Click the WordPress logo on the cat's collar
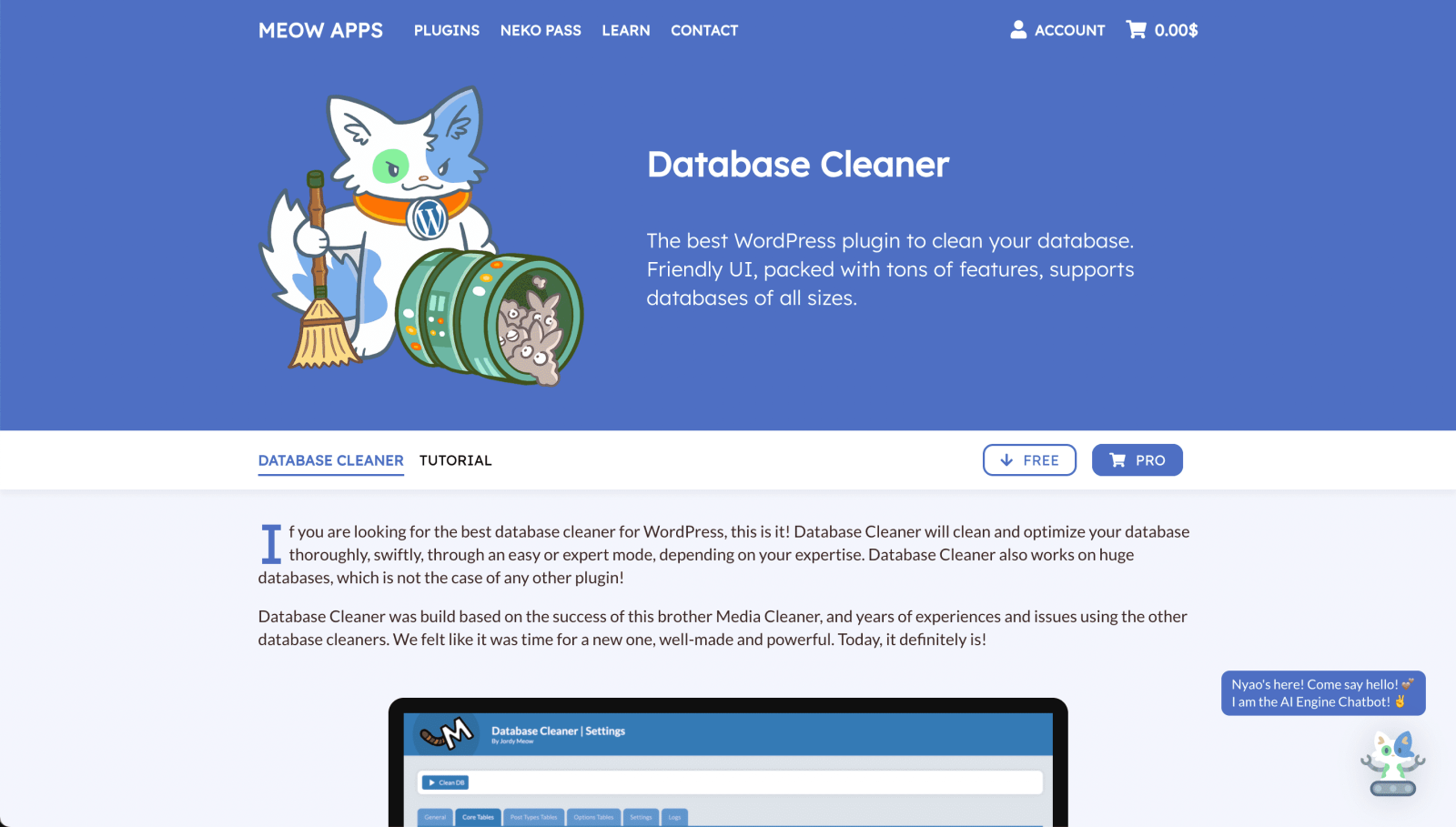 coord(428,218)
